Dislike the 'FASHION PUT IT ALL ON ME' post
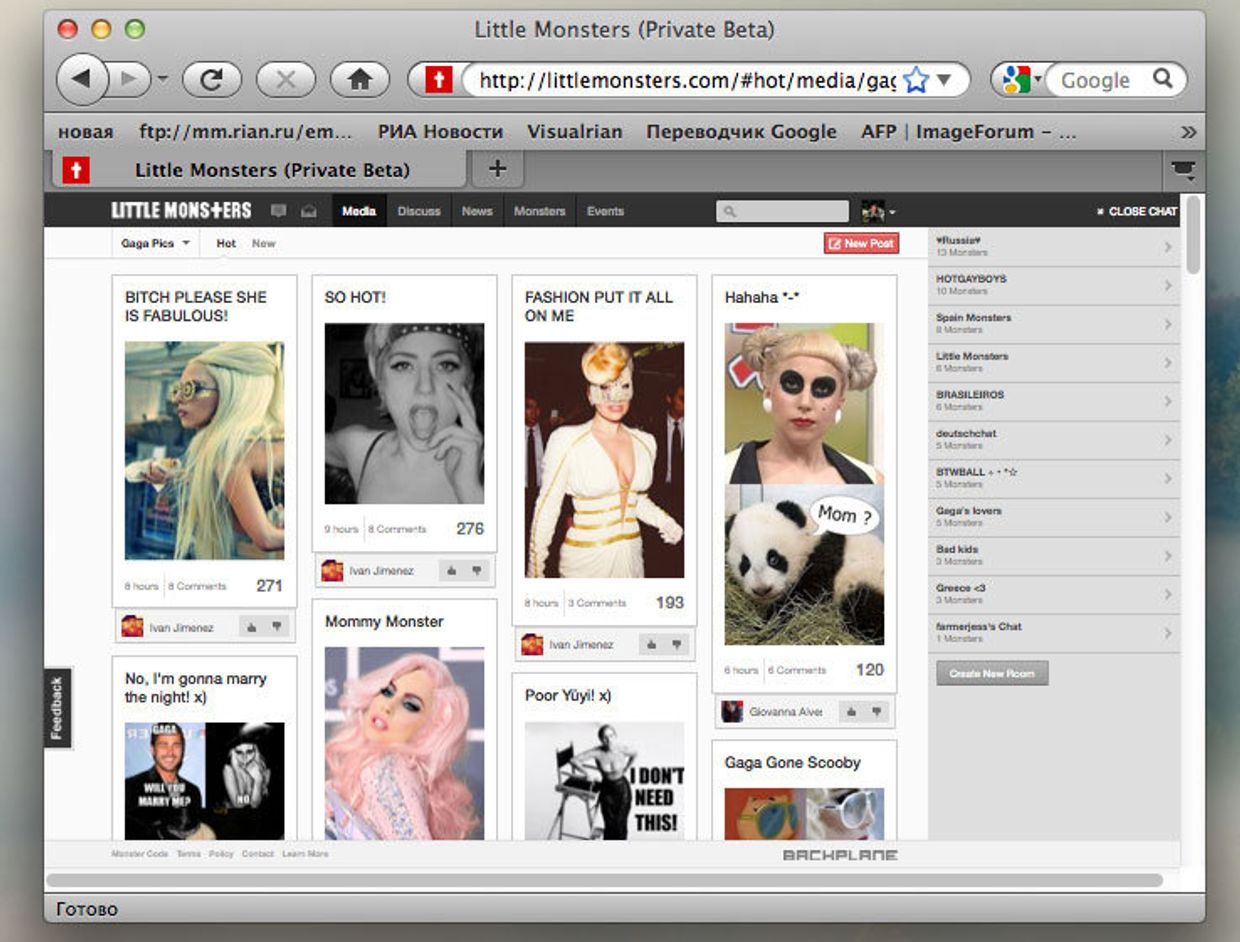 (677, 645)
